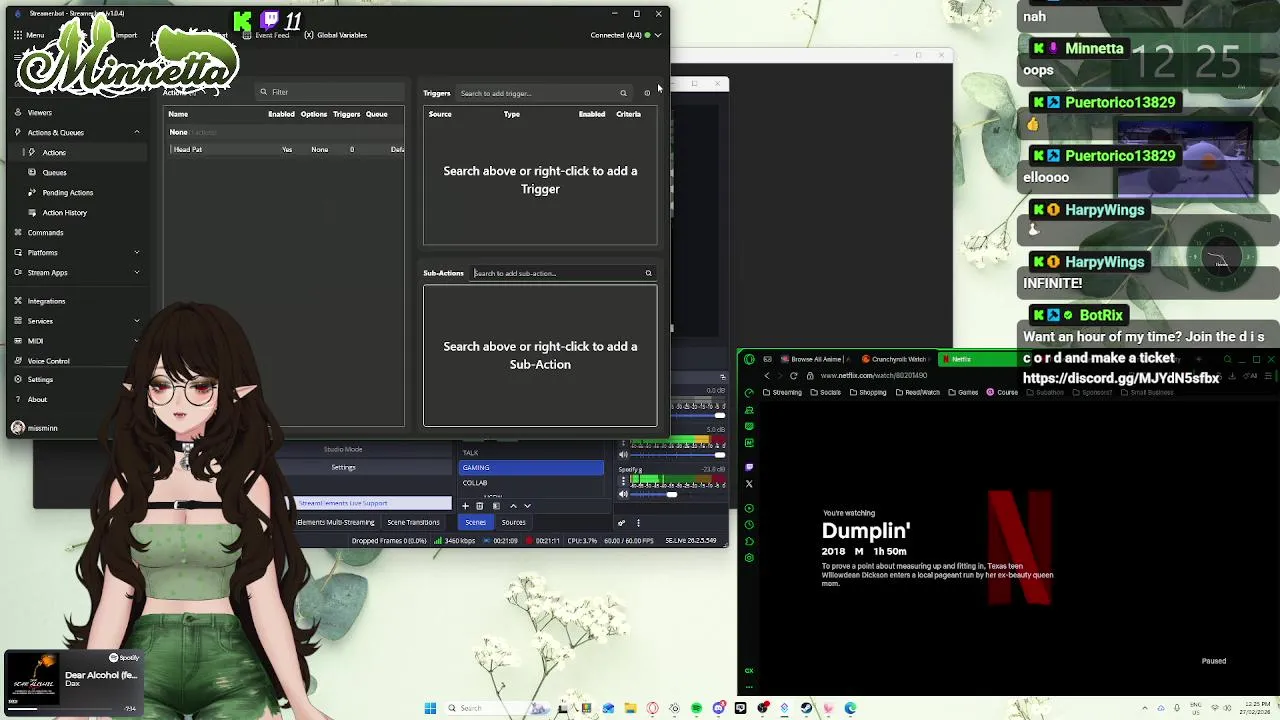Mute the Spotify audio channel in OBS
1280x720 pixels.
623,494
